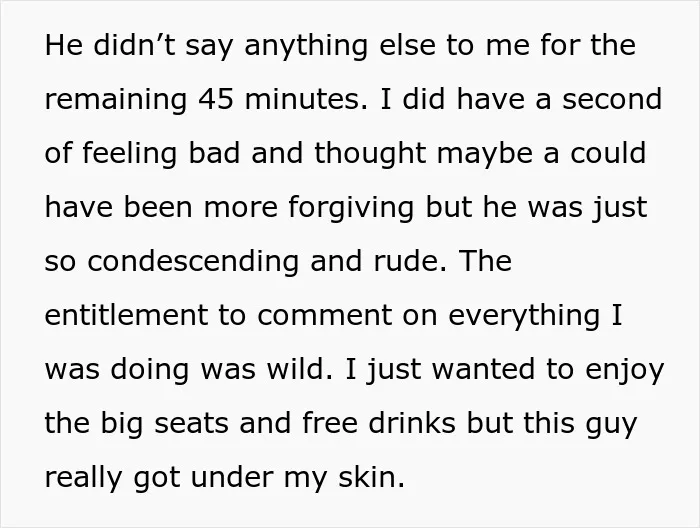Click the word "thought" in the third line
Image resolution: width=700 pixels, height=528 pixels.
(x=370, y=154)
